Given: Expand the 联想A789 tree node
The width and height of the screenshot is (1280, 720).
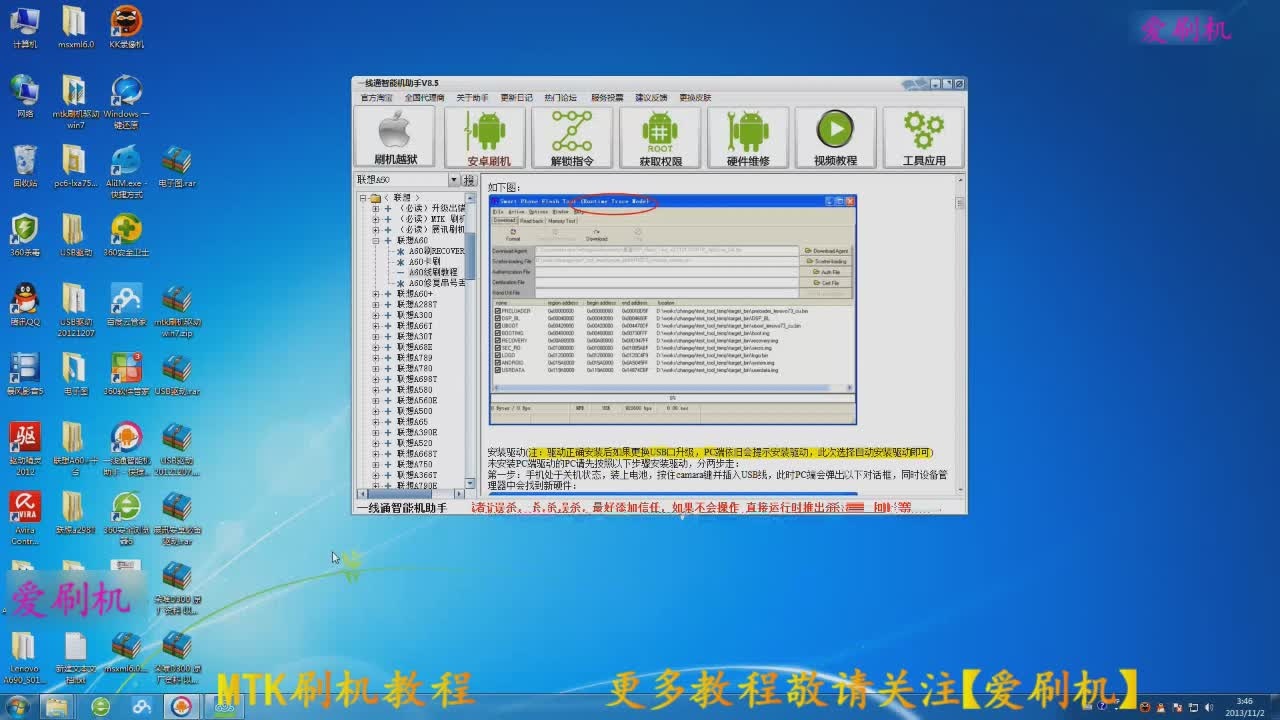Looking at the screenshot, I should 376,358.
